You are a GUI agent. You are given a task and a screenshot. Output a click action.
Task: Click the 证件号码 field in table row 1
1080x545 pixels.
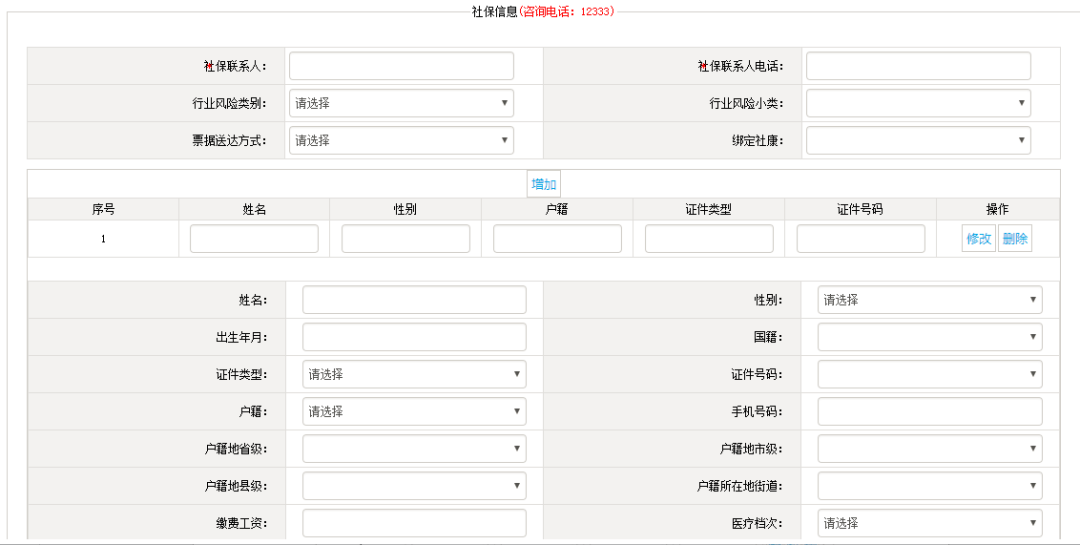click(860, 239)
